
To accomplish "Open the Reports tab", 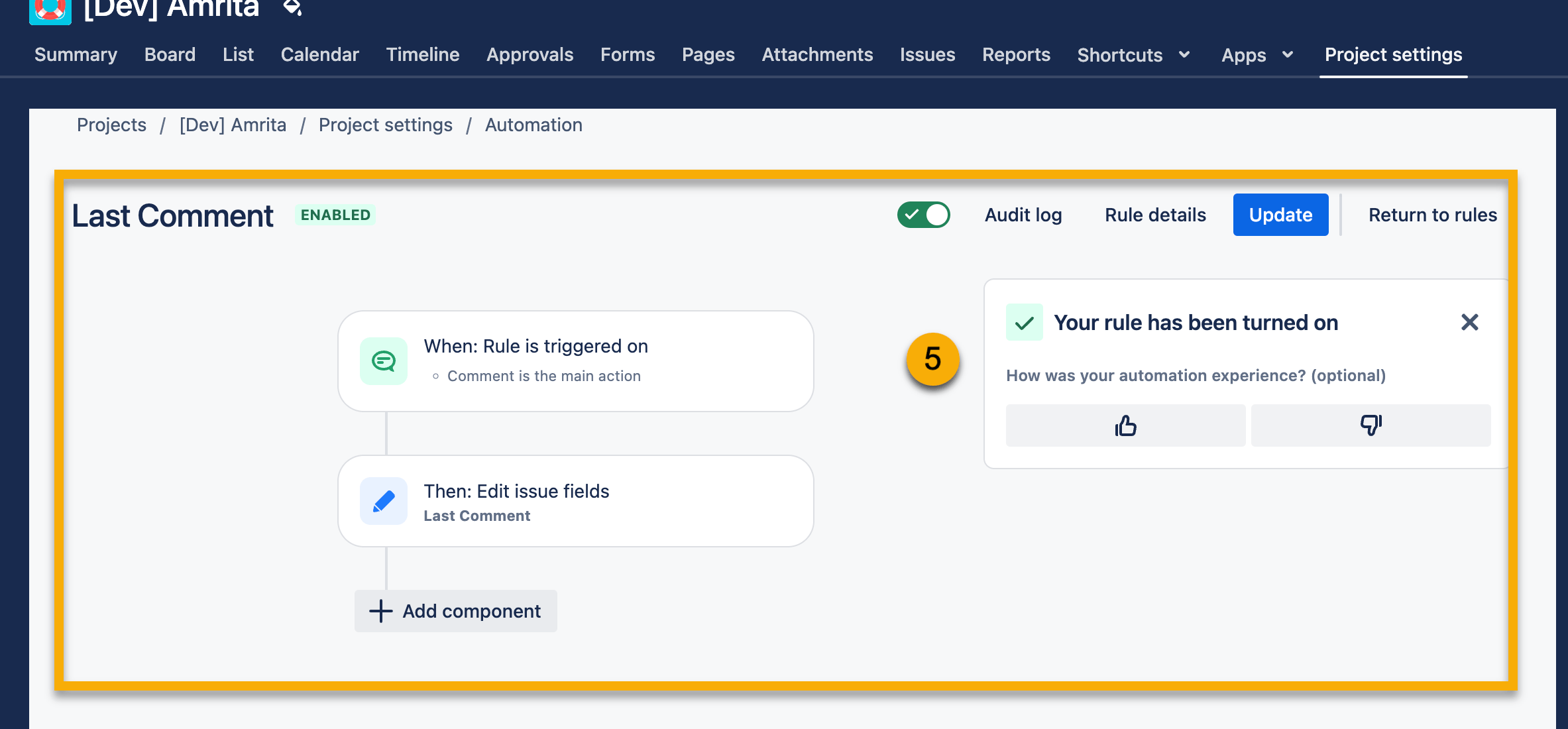I will coord(1016,55).
